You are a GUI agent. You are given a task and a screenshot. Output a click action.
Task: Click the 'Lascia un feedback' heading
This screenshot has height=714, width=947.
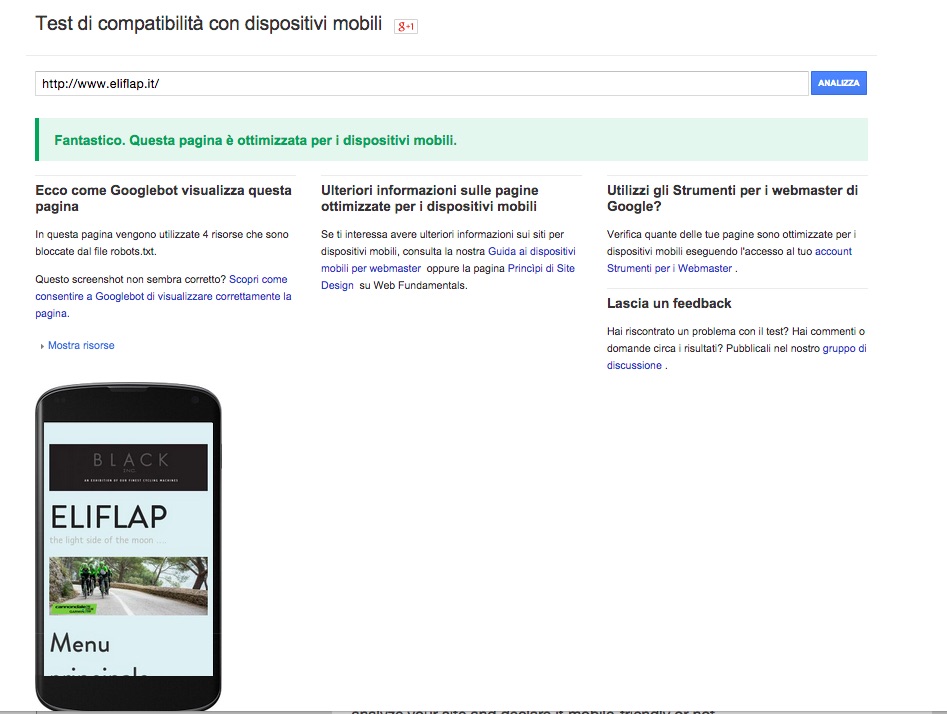pyautogui.click(x=669, y=303)
